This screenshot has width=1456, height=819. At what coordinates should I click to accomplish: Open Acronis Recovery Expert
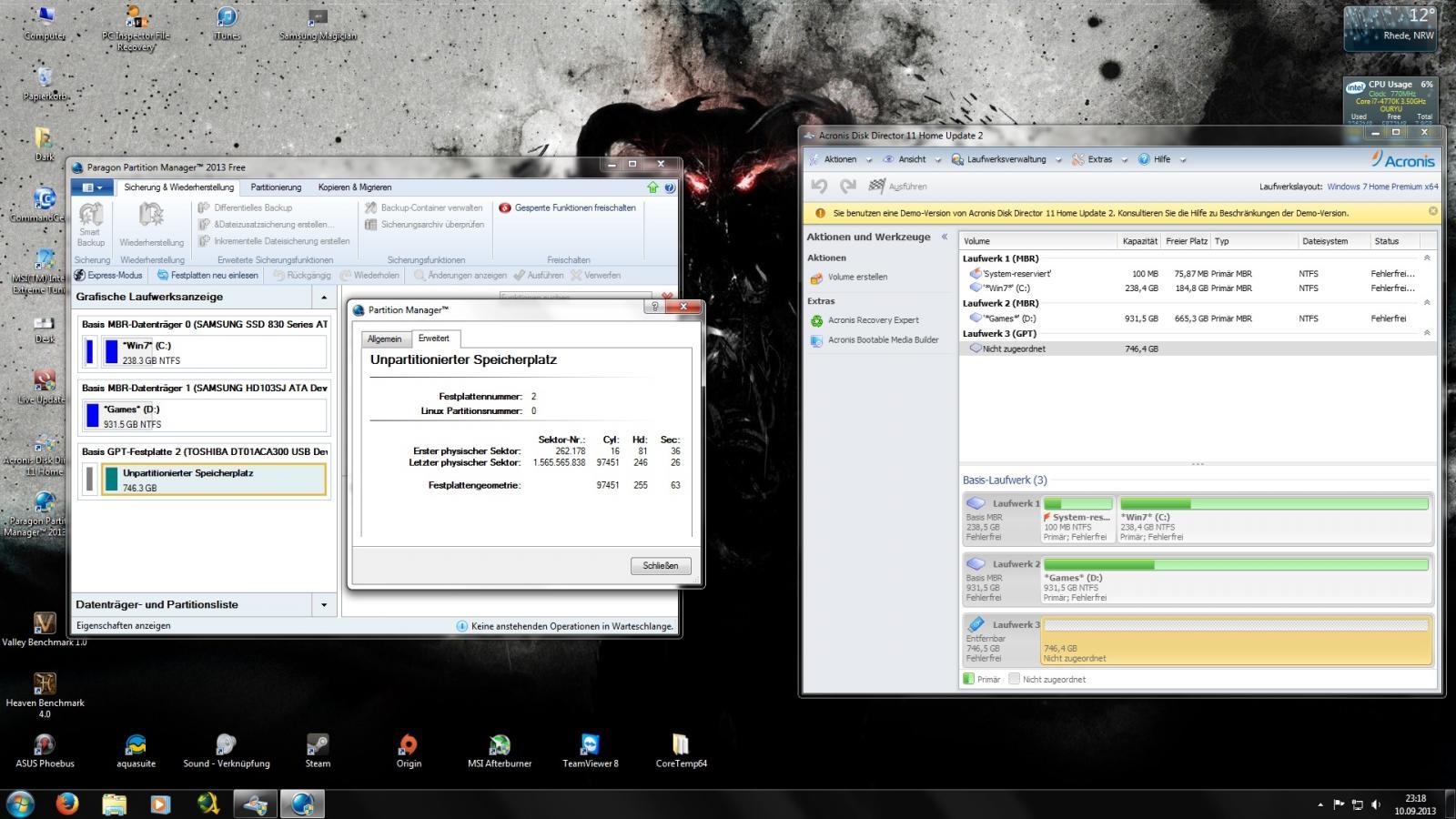[864, 320]
